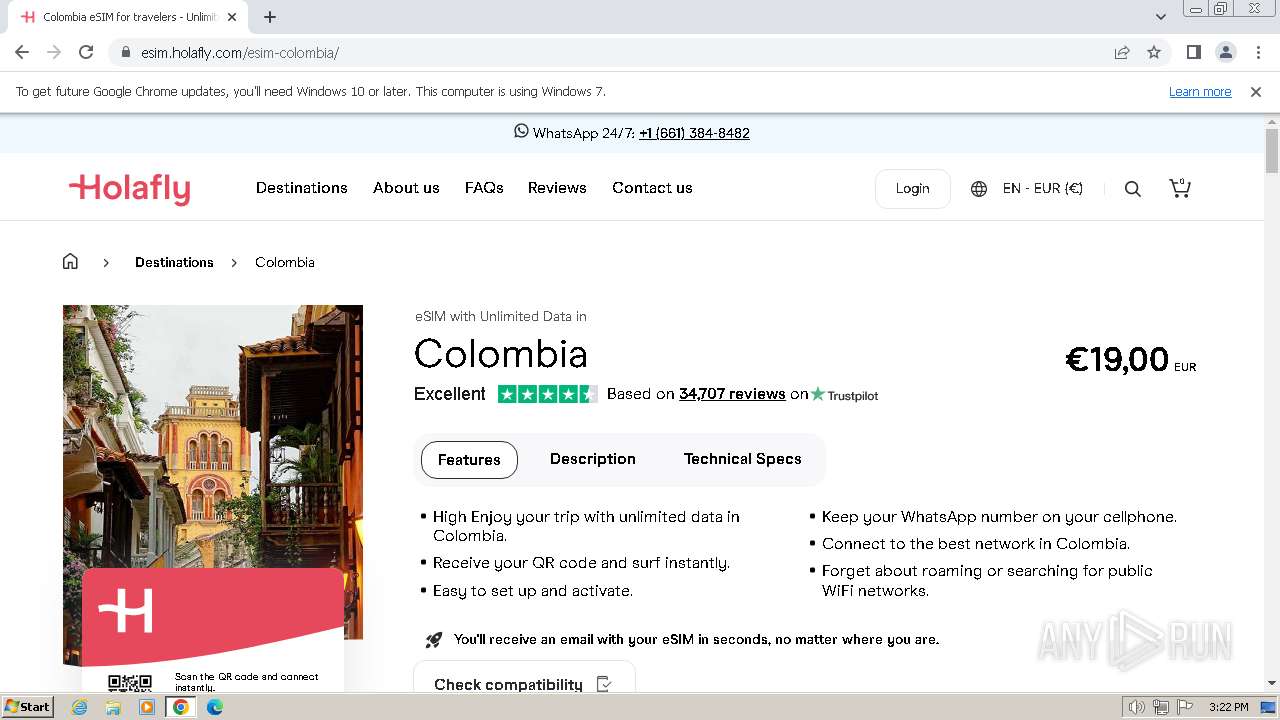Open Chrome three-dot menu
Viewport: 1280px width, 720px height.
1258,52
